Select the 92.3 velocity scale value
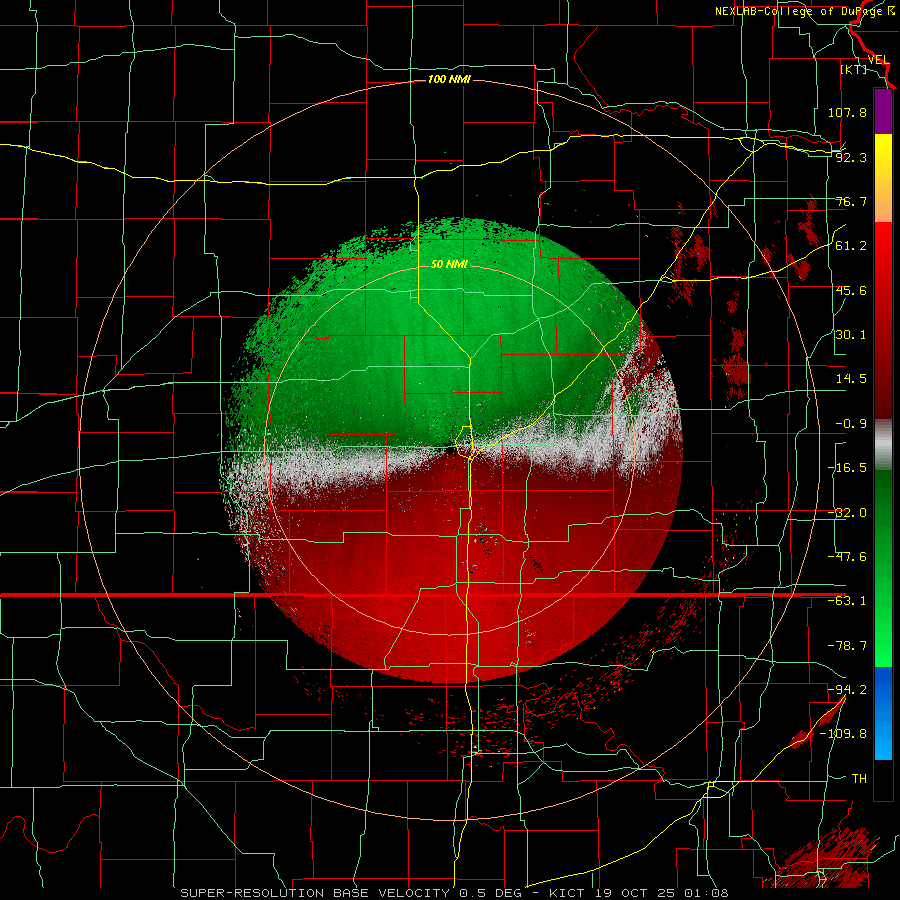900x900 pixels. click(851, 157)
